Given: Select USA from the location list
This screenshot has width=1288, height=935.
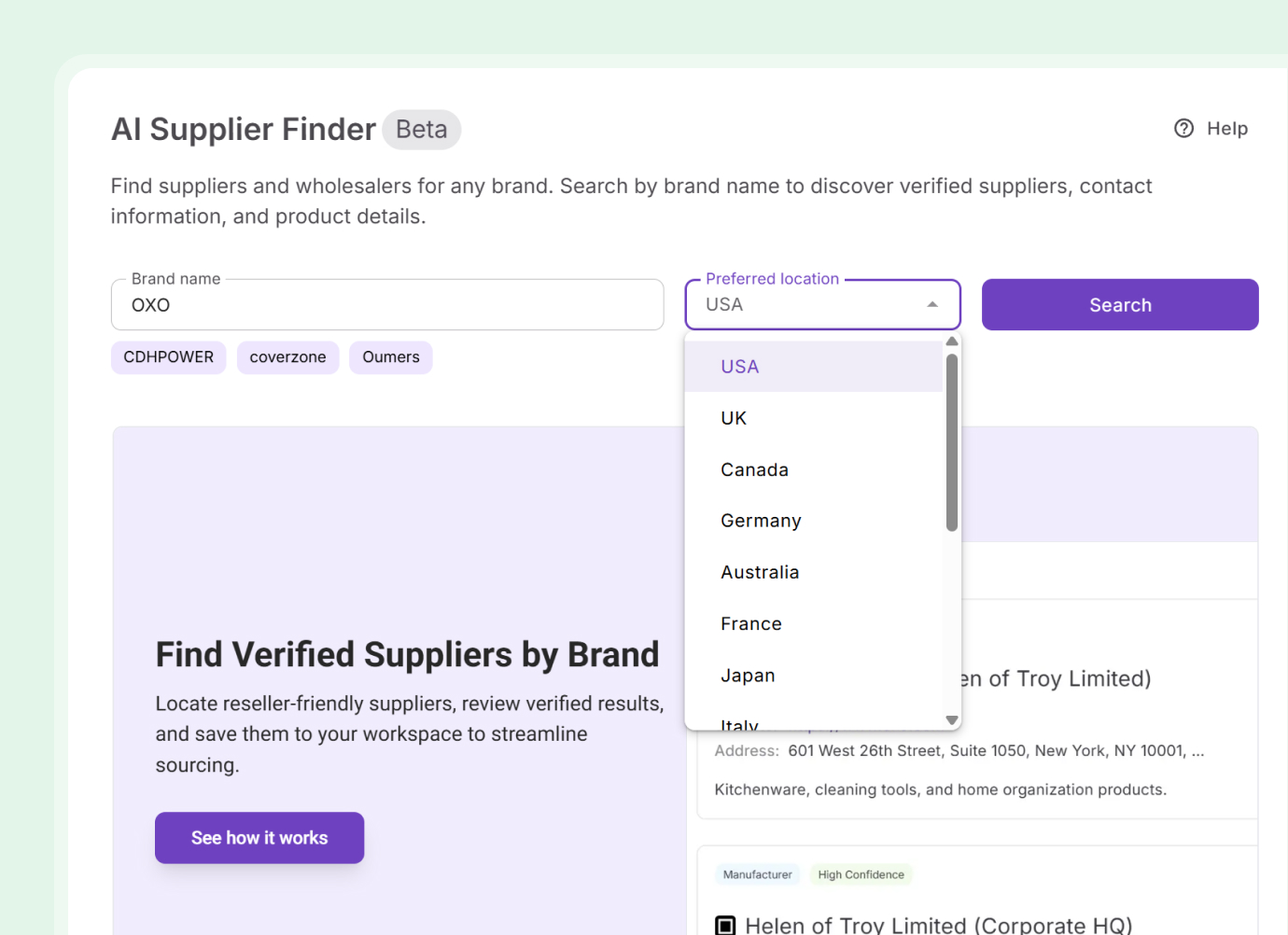Looking at the screenshot, I should tap(739, 367).
